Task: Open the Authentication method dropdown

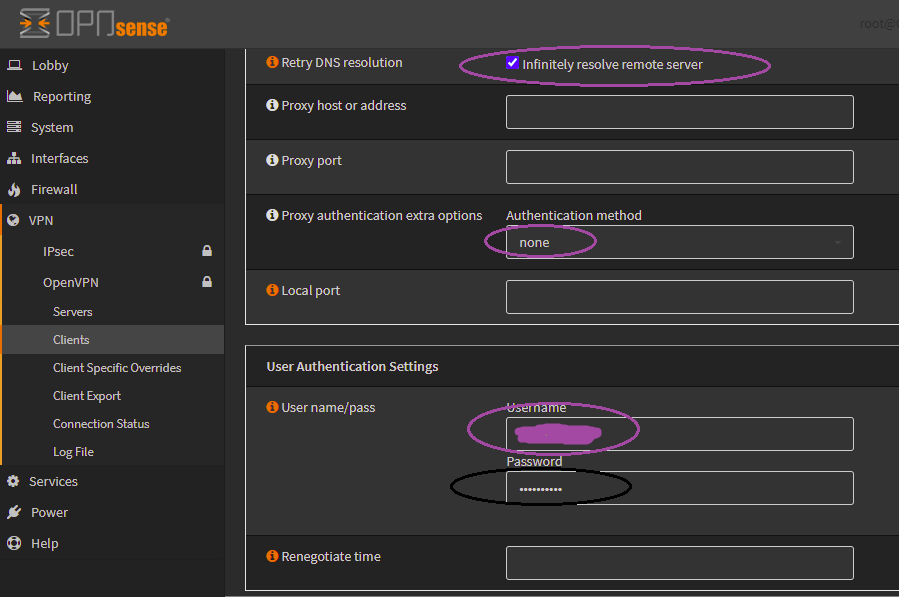Action: [679, 242]
